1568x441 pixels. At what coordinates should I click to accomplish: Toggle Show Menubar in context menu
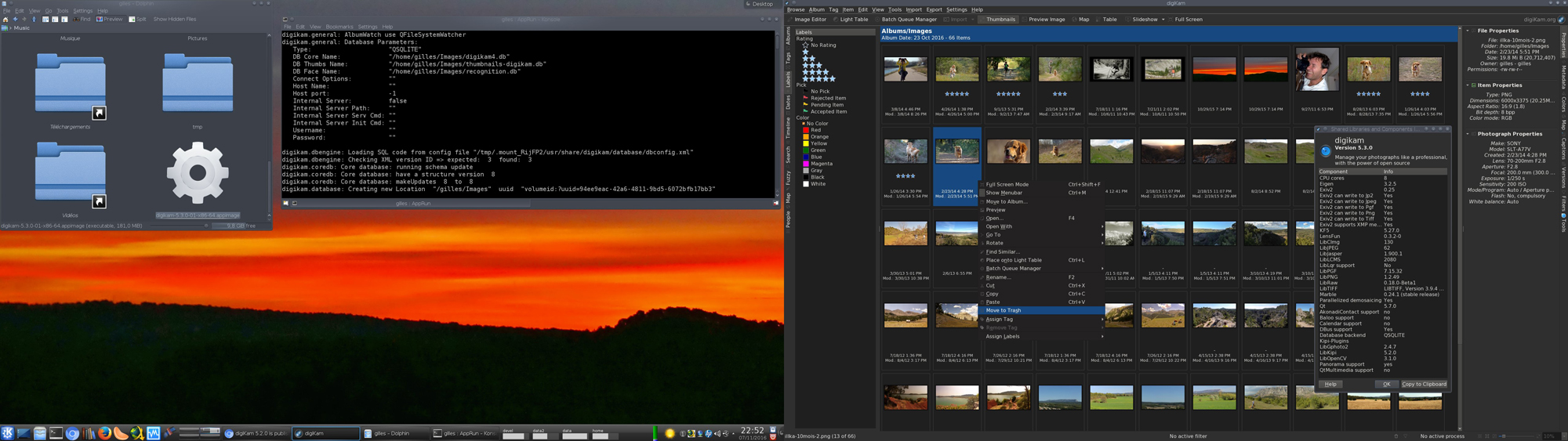(x=1041, y=193)
